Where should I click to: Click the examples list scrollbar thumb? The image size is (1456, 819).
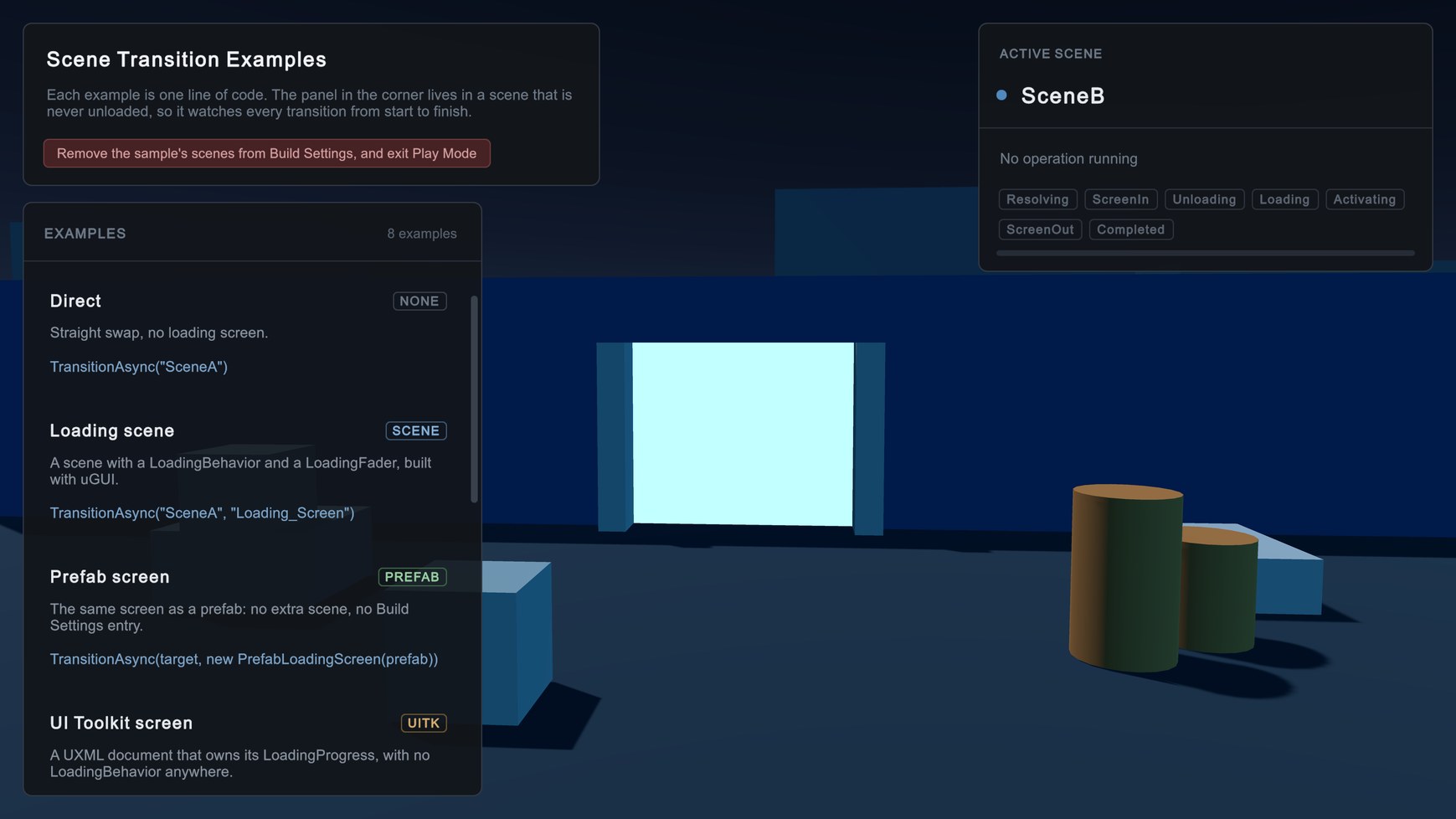click(x=475, y=399)
